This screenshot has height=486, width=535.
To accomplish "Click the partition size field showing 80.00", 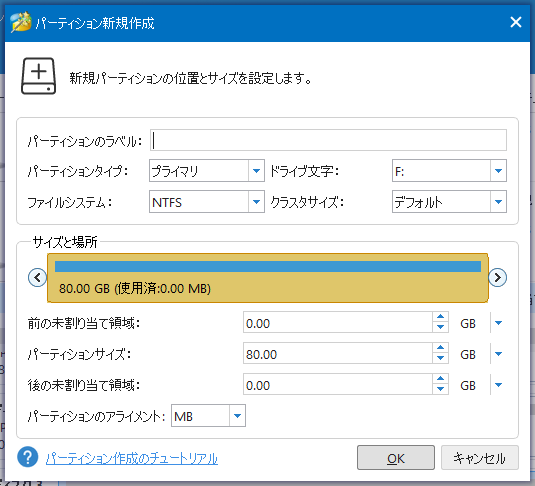I will click(x=338, y=353).
